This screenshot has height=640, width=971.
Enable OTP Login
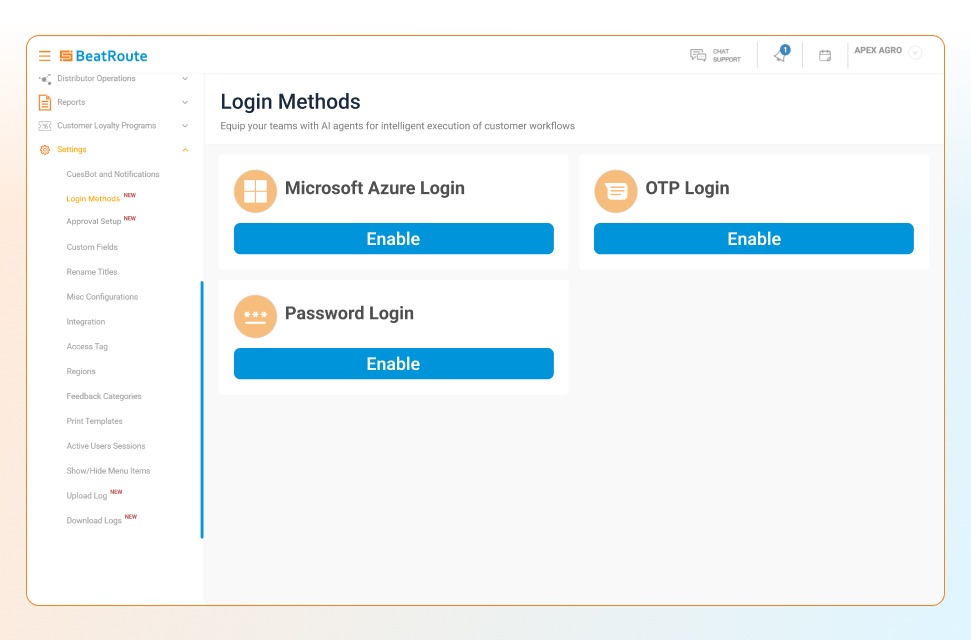tap(754, 239)
